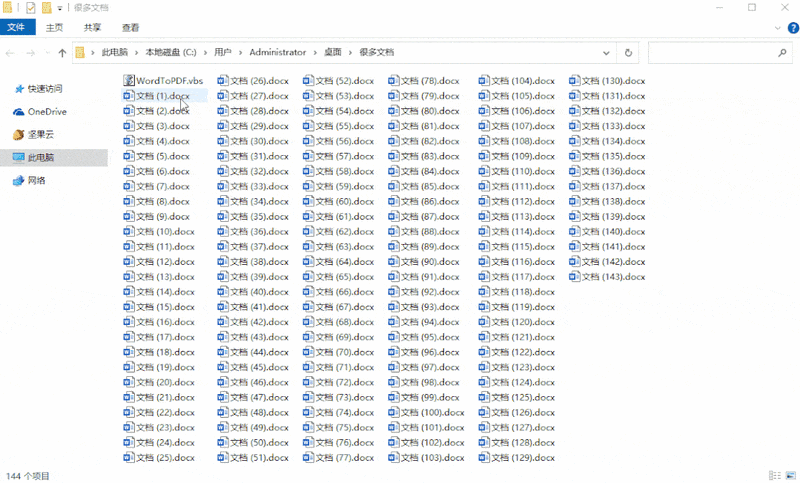Select file 文档 (40).docx
800x483 pixels.
click(x=253, y=292)
